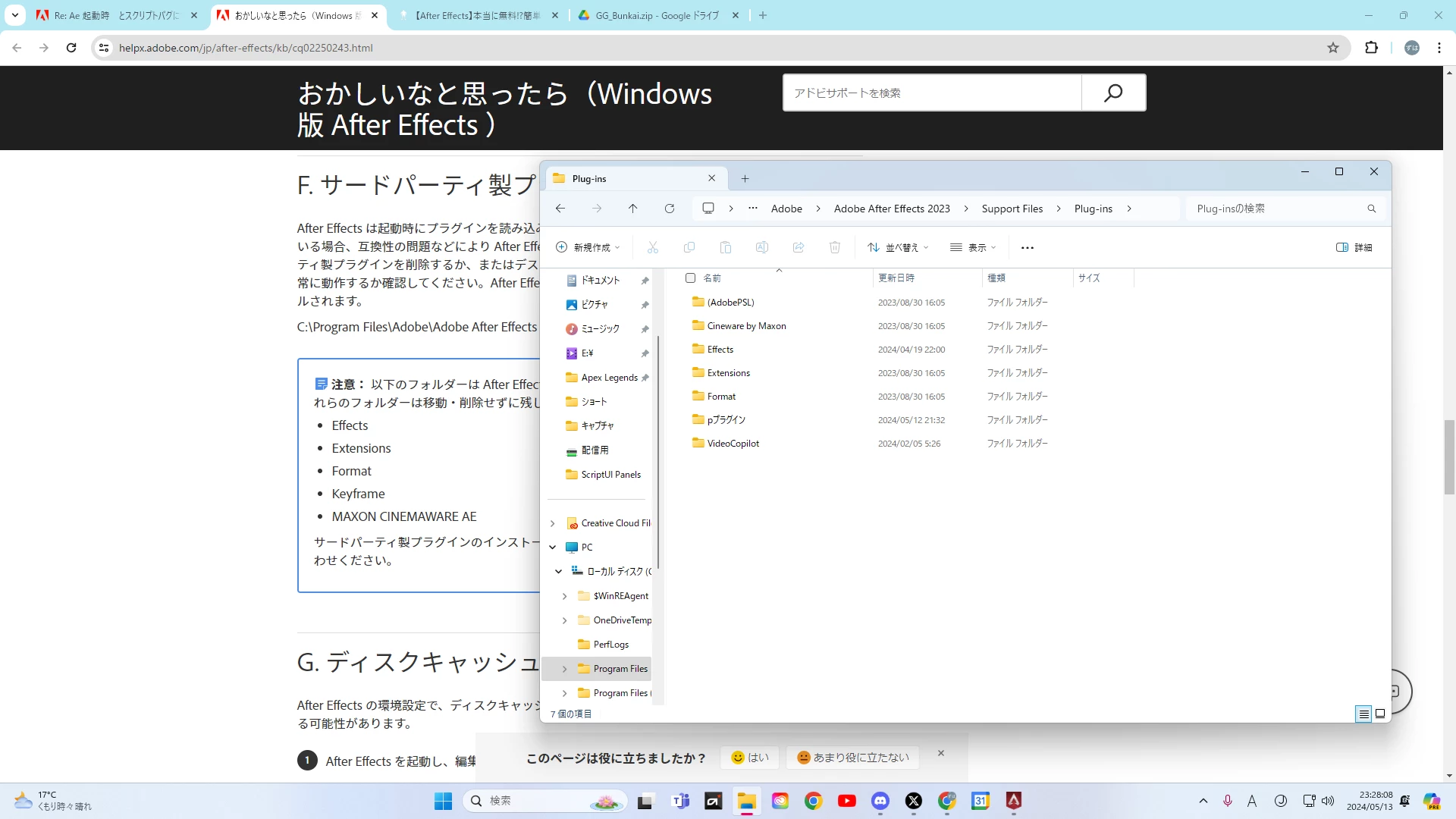Bookmark this page with the star icon

click(x=1333, y=48)
